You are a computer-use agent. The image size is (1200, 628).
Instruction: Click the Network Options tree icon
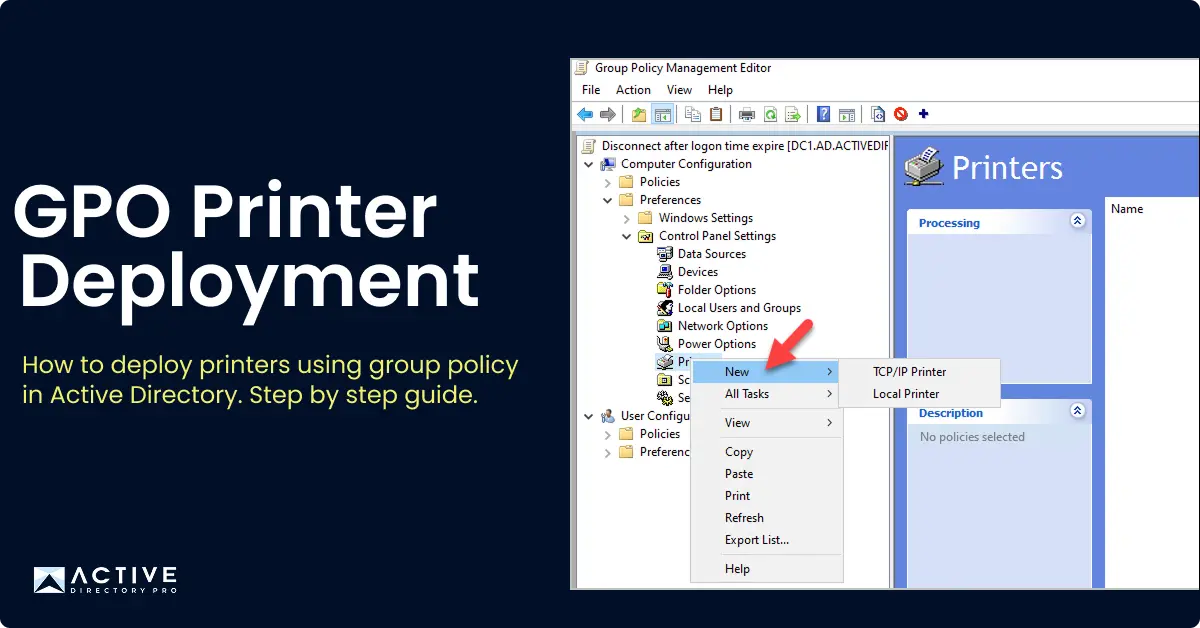coord(665,326)
